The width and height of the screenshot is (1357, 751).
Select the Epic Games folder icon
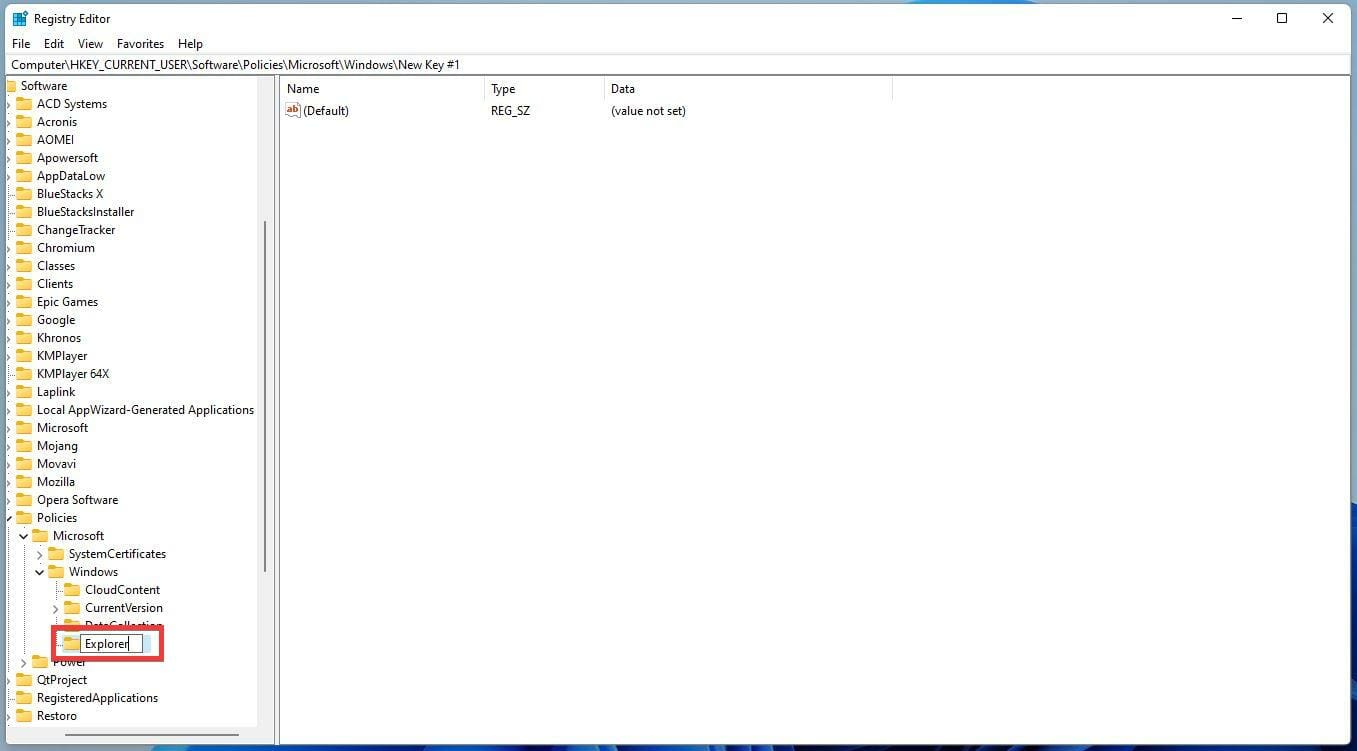(26, 301)
